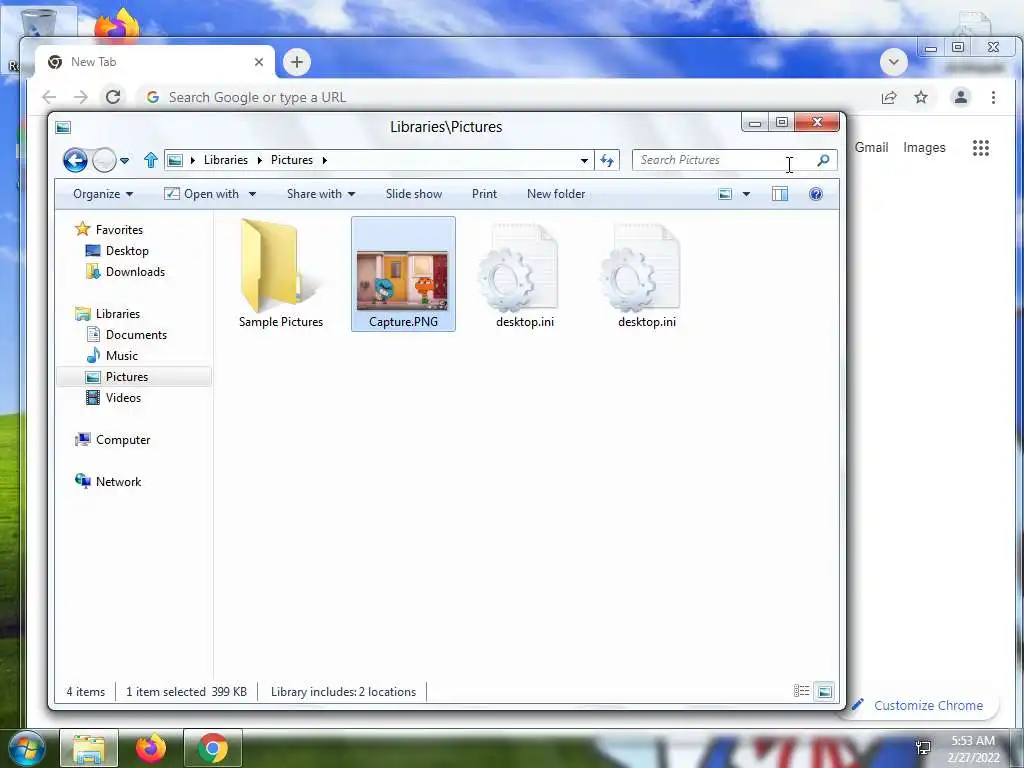Click the Pictures breadcrumb in address bar
Viewport: 1024px width, 768px height.
coord(292,160)
